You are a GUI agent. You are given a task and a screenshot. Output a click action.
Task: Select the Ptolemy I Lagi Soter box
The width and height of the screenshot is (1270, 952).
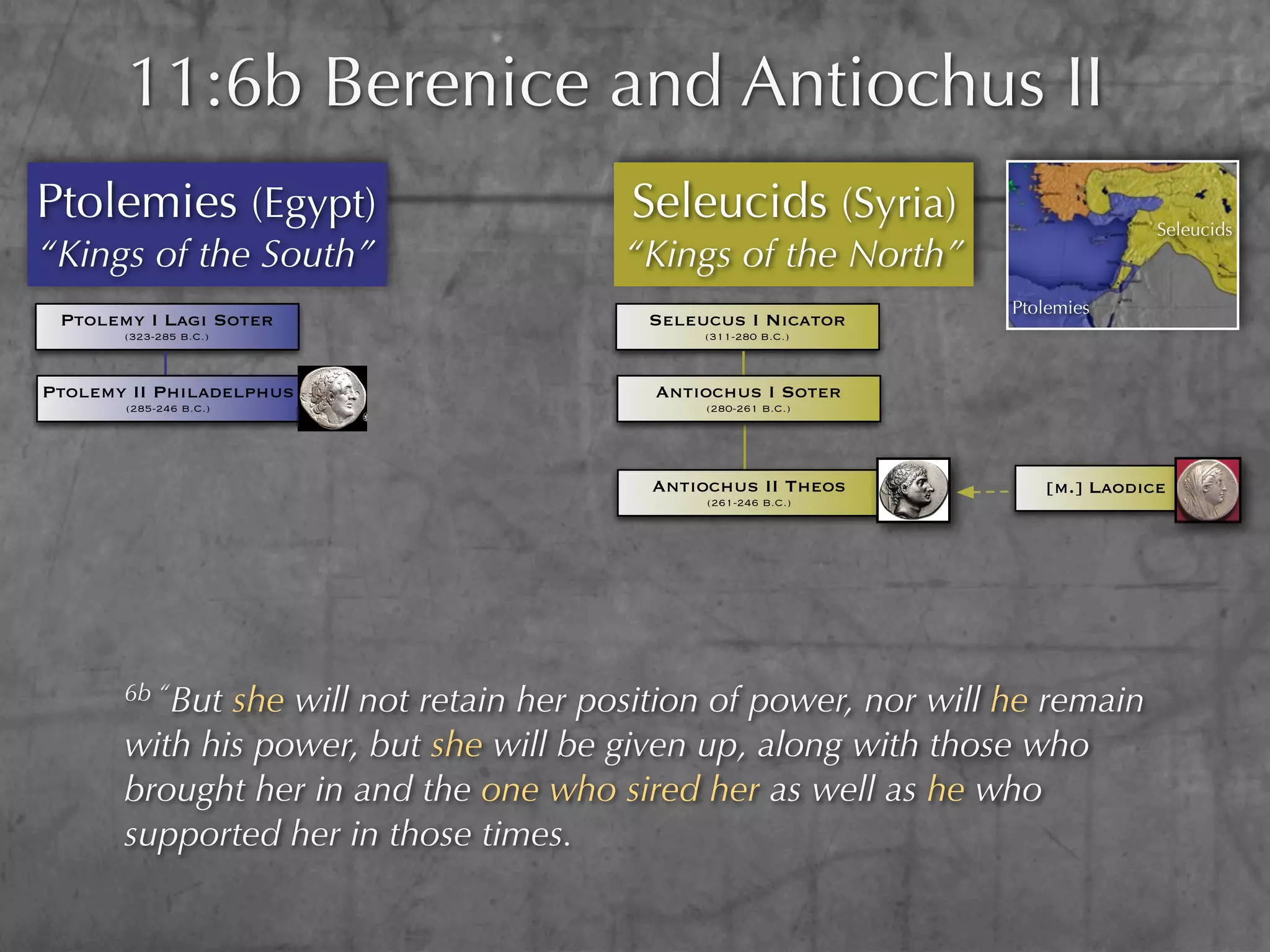(x=167, y=327)
